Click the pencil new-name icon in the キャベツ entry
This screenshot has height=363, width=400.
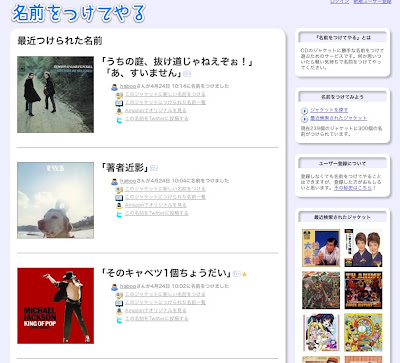coord(119,295)
